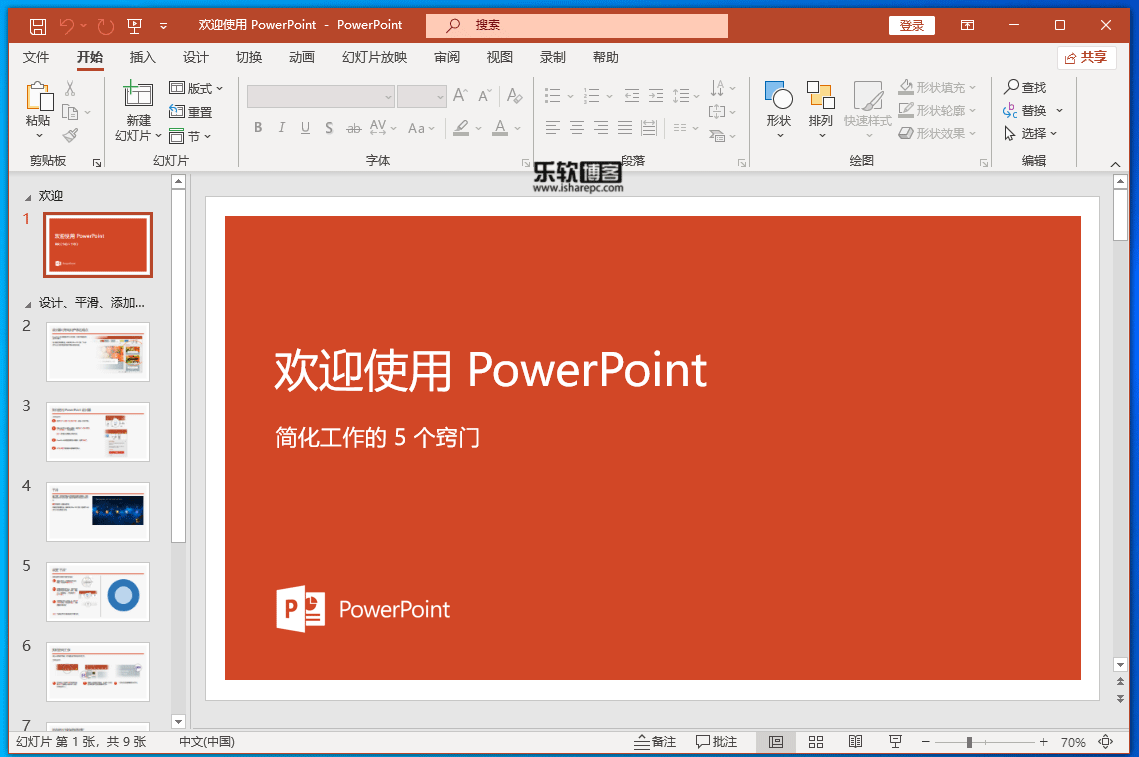Toggle Text Shadow (S) formatting

[x=329, y=128]
